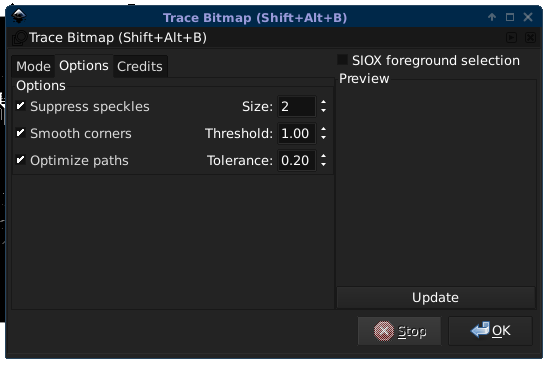The width and height of the screenshot is (547, 366).
Task: Increase speckle Size value
Action: 323,103
